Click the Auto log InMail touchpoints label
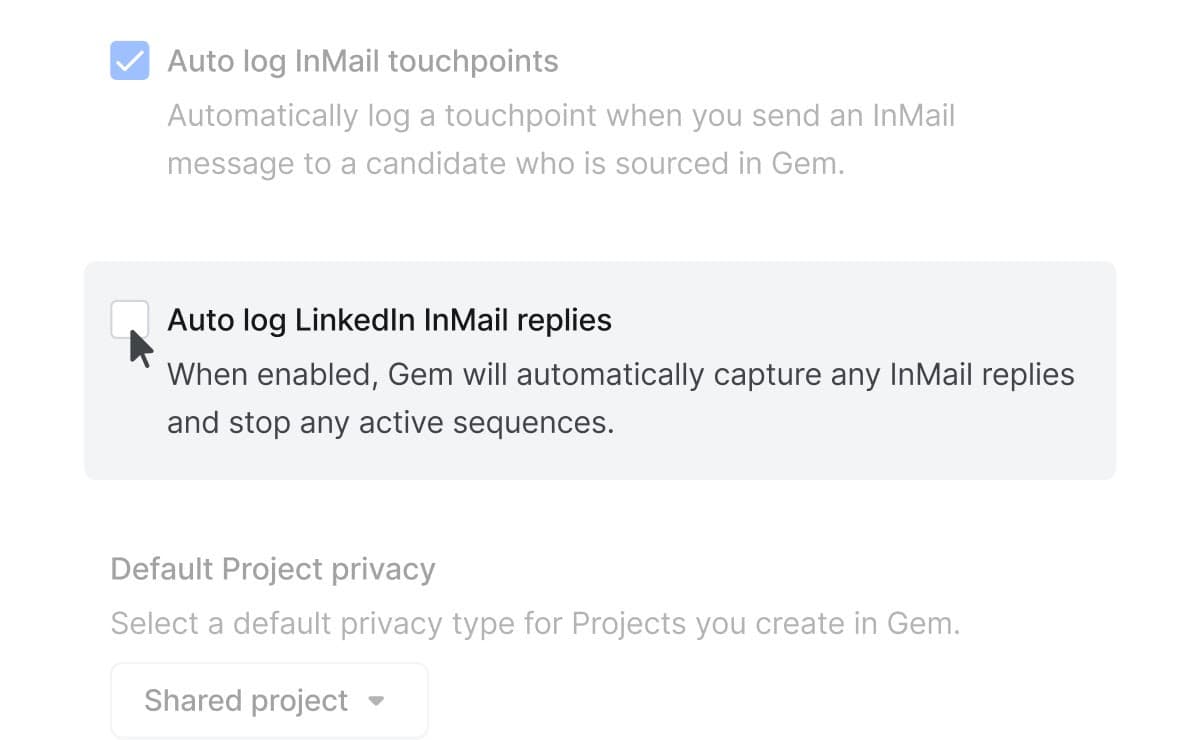Image resolution: width=1200 pixels, height=740 pixels. coord(363,60)
